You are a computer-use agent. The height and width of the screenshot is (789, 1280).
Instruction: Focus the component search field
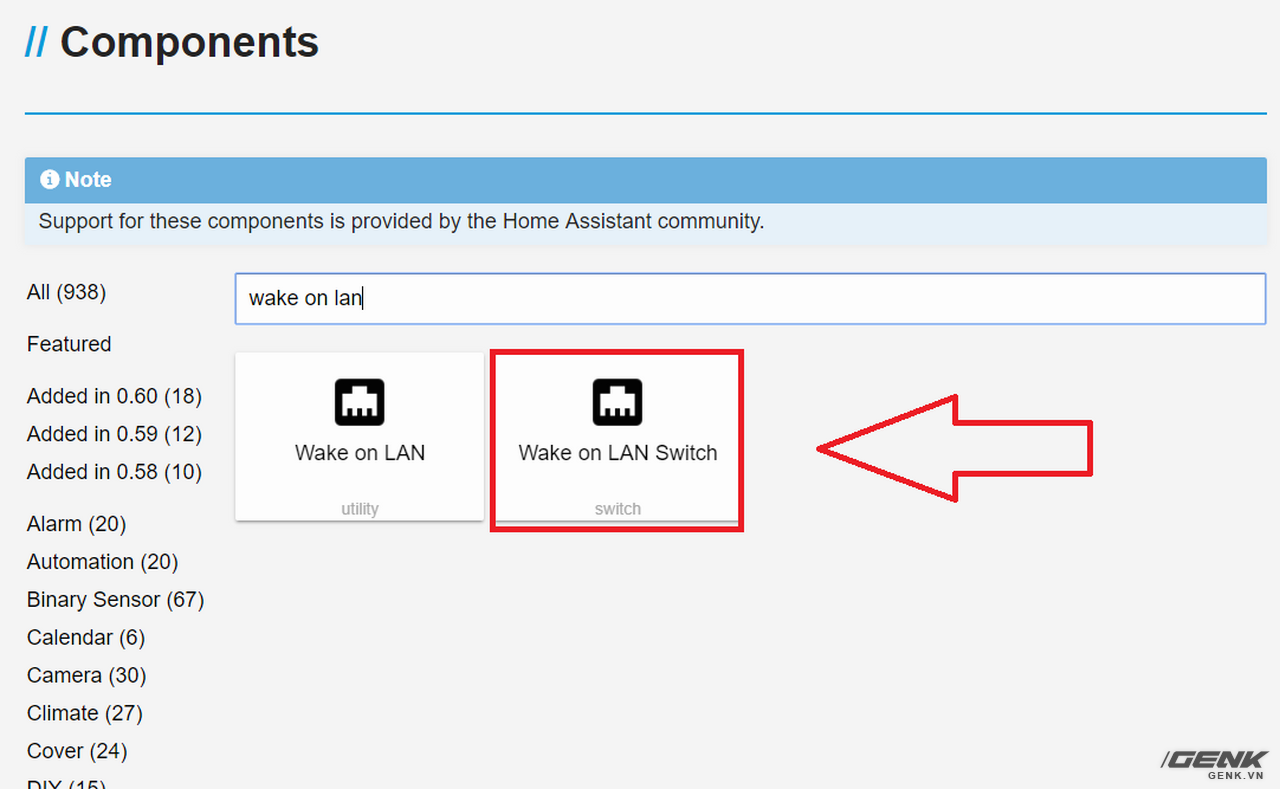[x=750, y=298]
